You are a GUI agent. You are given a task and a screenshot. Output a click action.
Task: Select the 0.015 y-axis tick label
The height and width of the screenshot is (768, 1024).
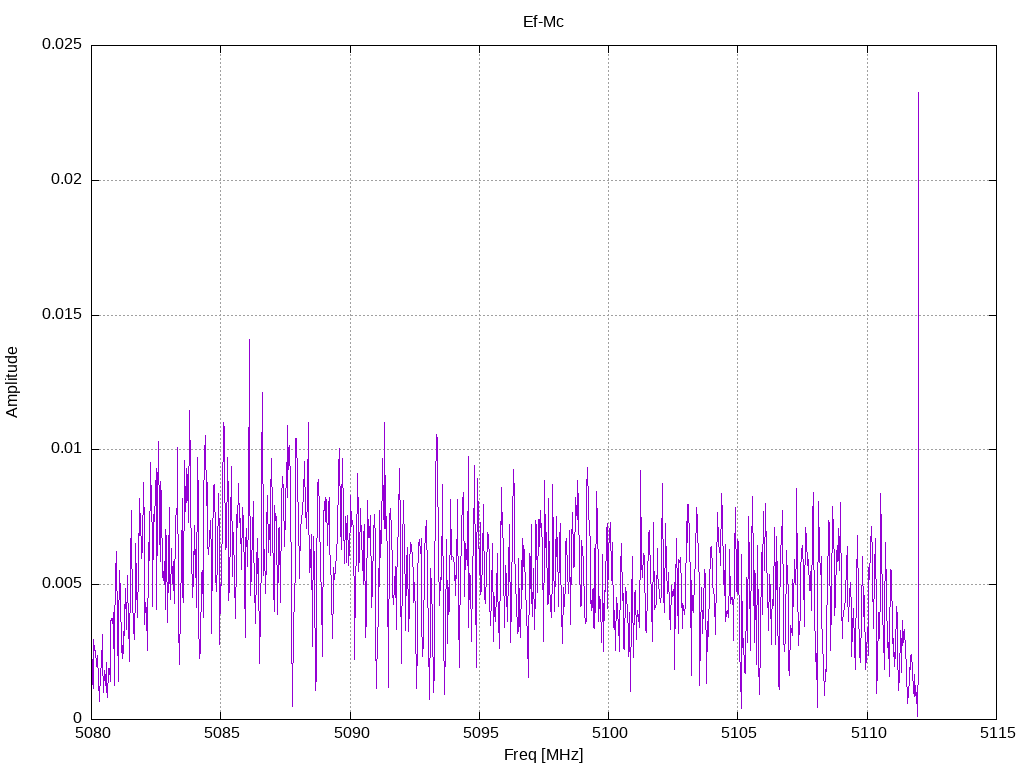pyautogui.click(x=60, y=315)
